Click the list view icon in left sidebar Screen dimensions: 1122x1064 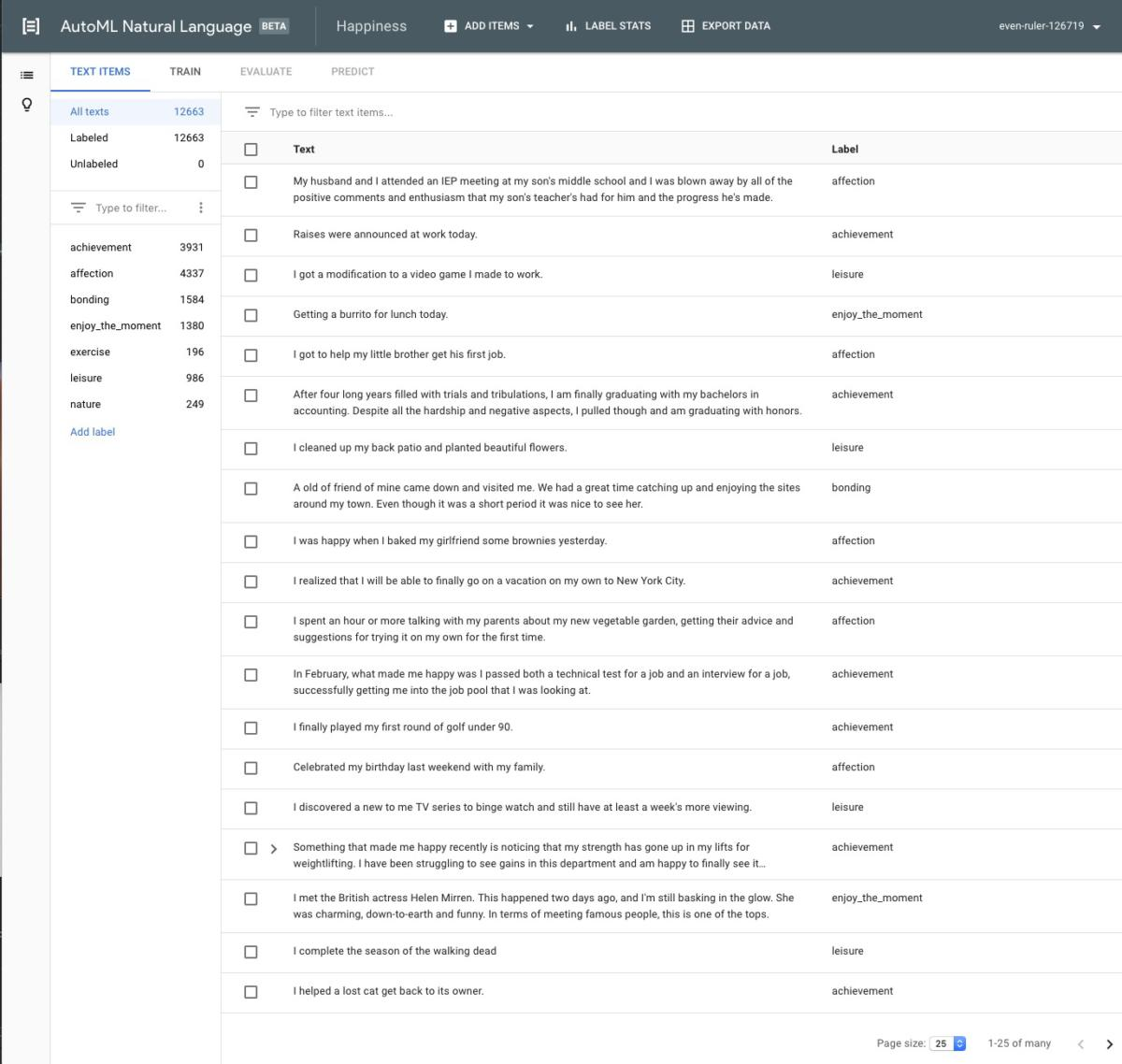click(27, 75)
